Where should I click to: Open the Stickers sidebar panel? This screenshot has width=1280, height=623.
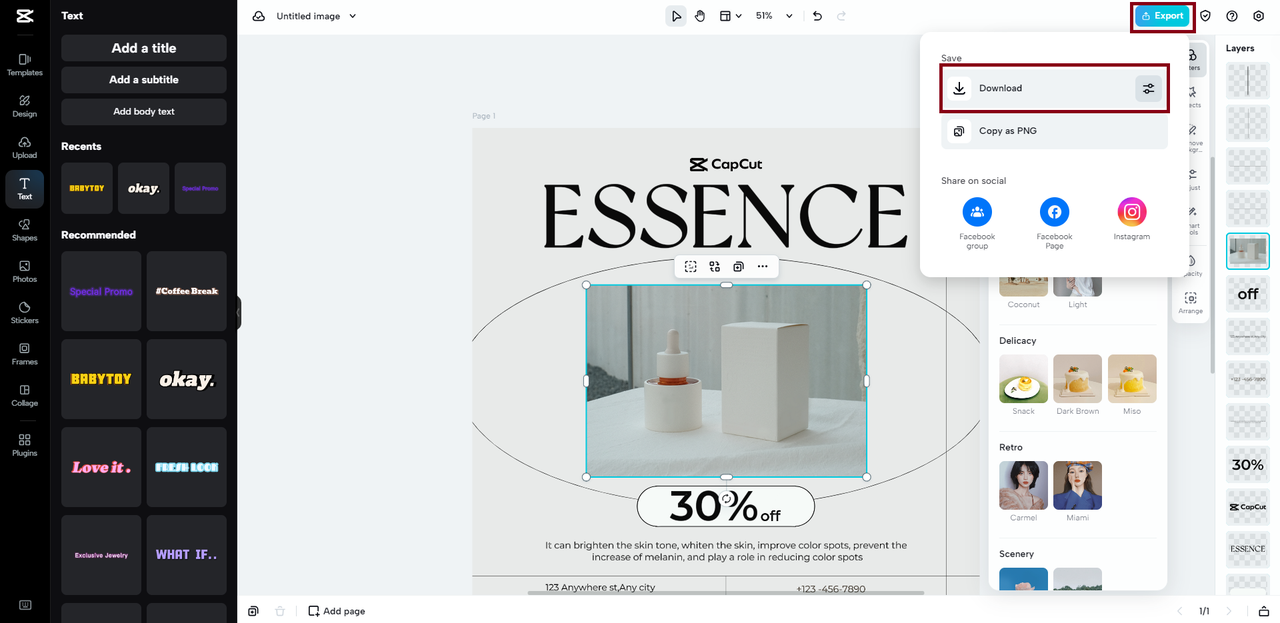(24, 312)
